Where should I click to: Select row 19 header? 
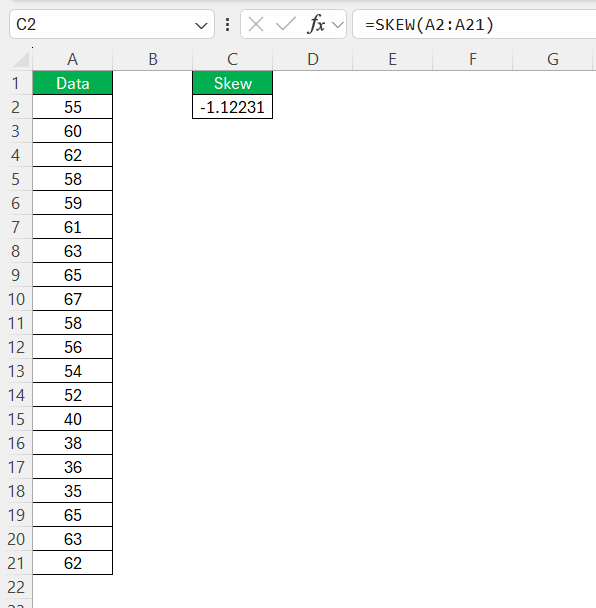click(x=16, y=515)
